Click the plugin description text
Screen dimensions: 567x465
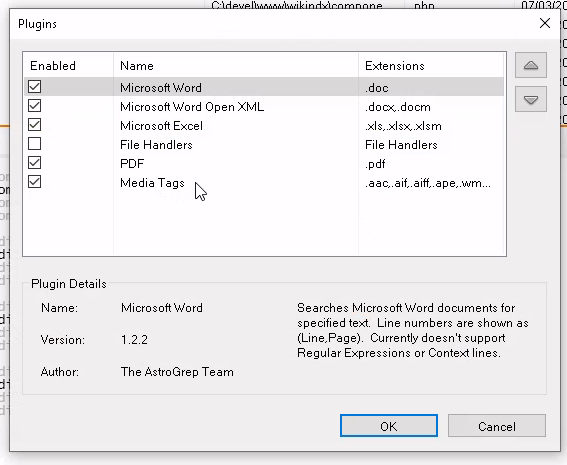pos(413,330)
